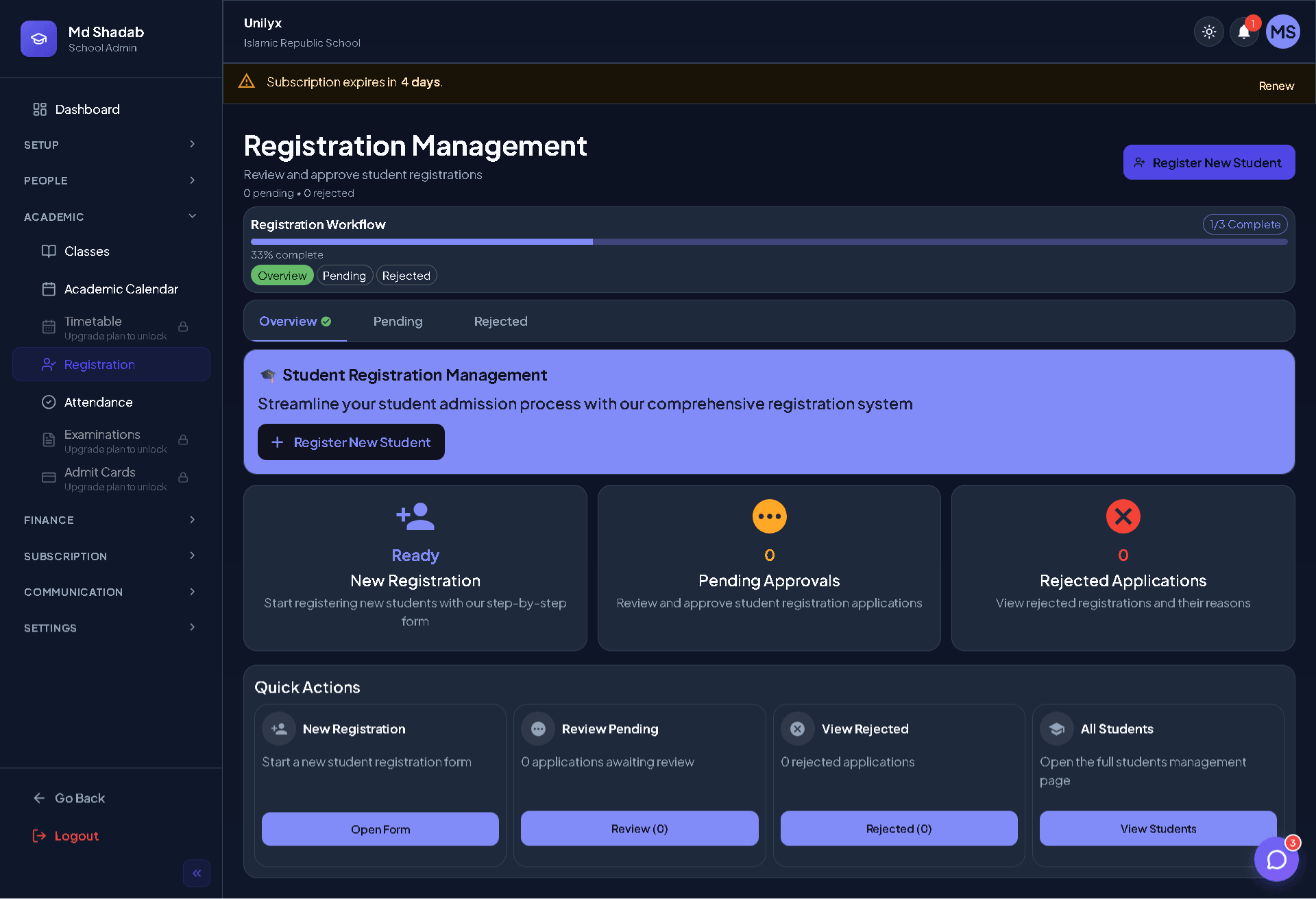The image size is (1316, 899).
Task: Click the red Rejected Applications X icon
Action: 1123,516
